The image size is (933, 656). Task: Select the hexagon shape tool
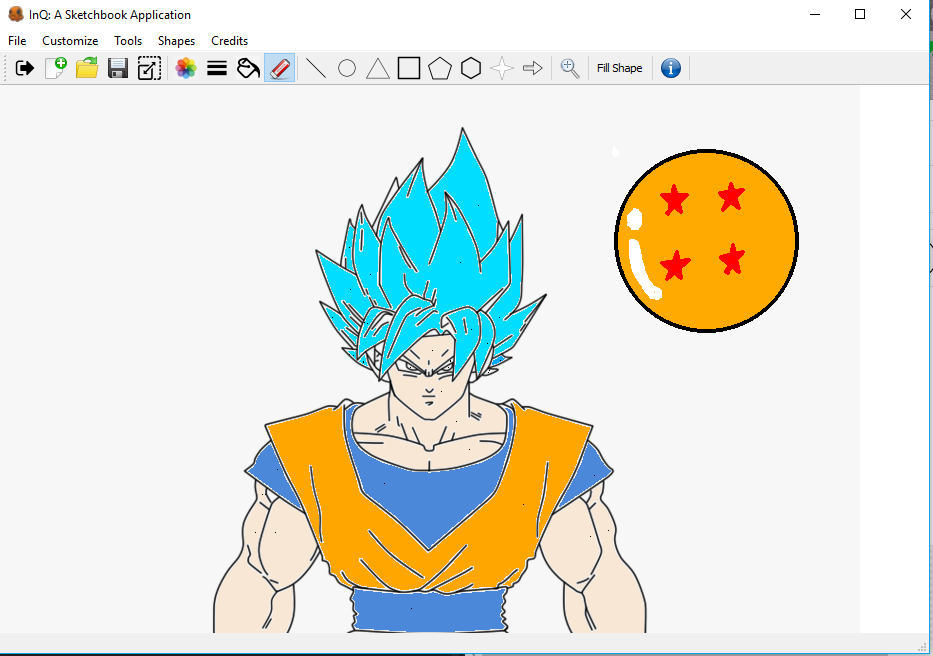click(471, 68)
